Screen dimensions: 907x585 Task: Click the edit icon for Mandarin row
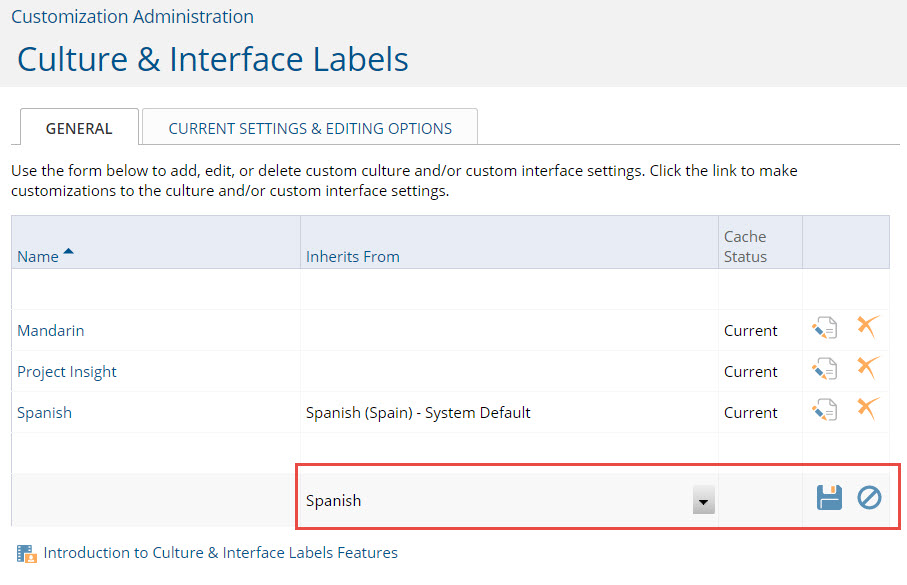click(x=824, y=328)
